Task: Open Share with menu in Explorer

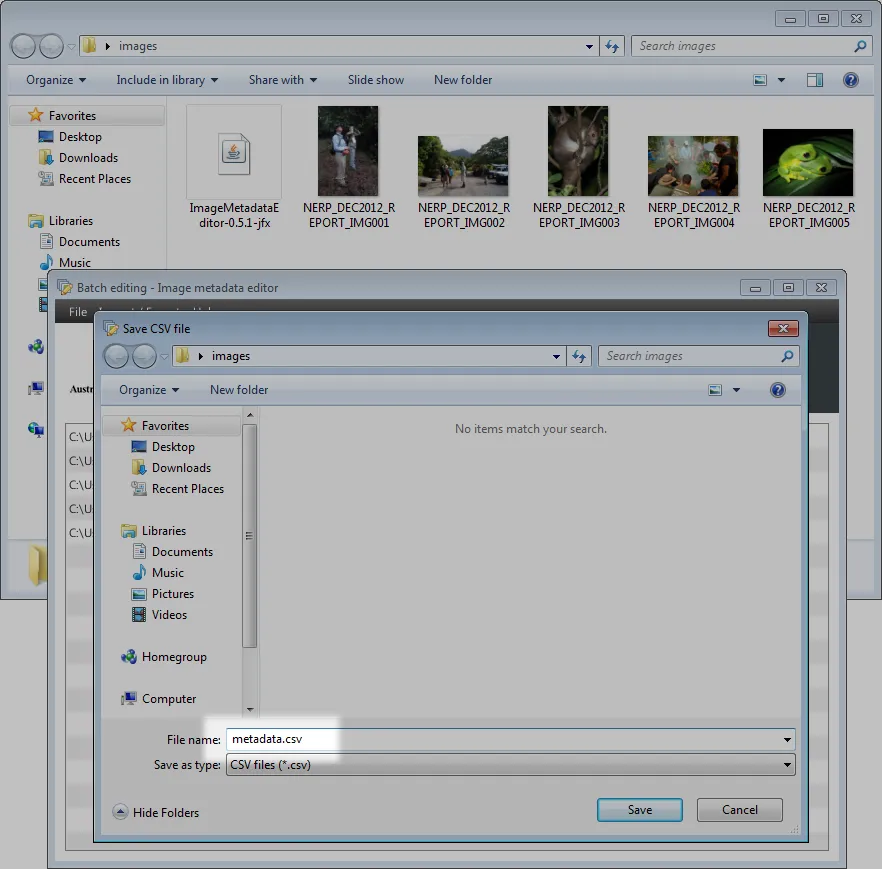Action: (283, 80)
